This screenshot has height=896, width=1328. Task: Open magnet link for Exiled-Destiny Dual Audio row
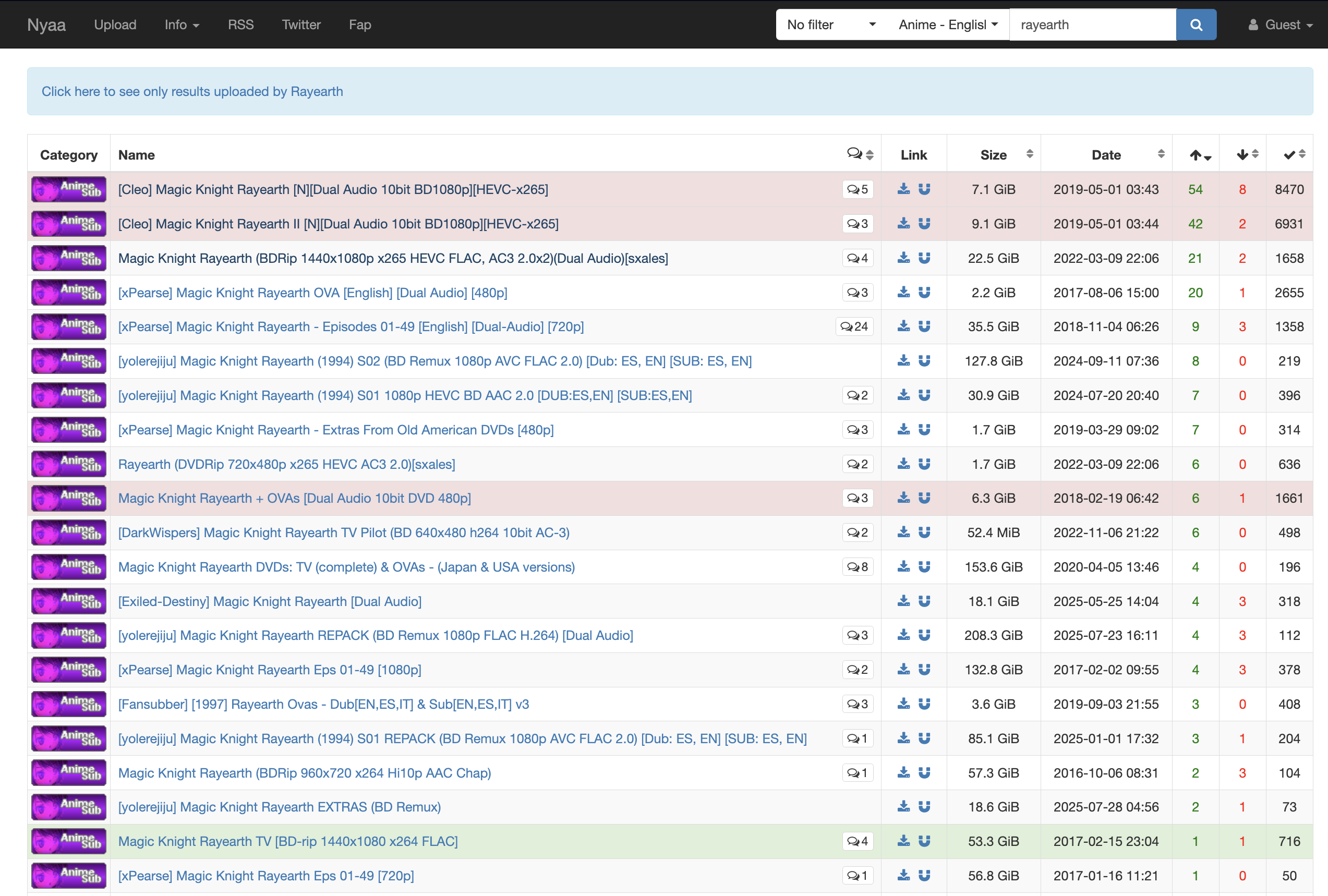[x=924, y=601]
